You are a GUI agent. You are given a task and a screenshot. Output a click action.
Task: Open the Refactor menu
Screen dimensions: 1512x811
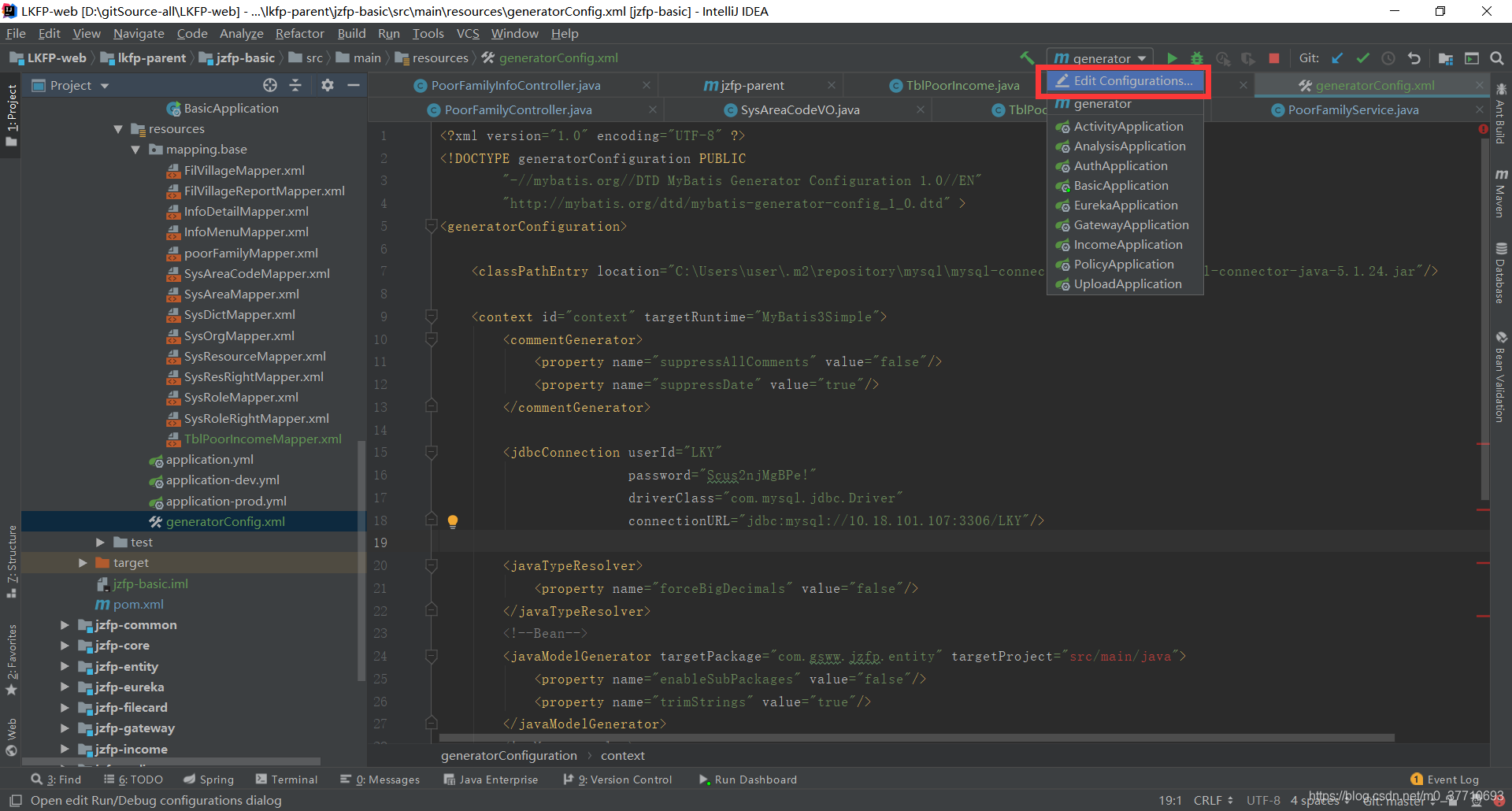point(299,33)
